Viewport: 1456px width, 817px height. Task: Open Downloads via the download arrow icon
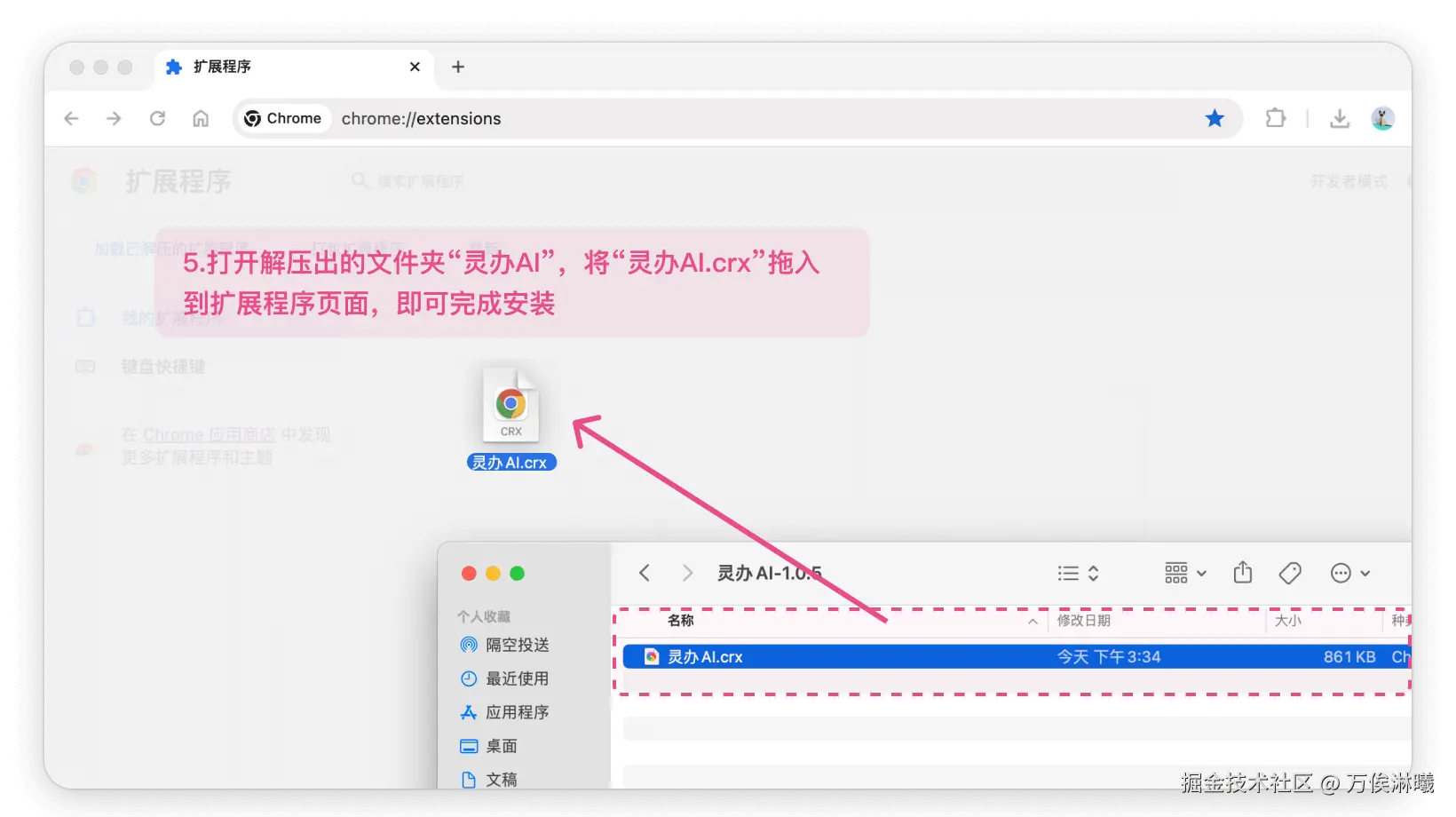1341,118
